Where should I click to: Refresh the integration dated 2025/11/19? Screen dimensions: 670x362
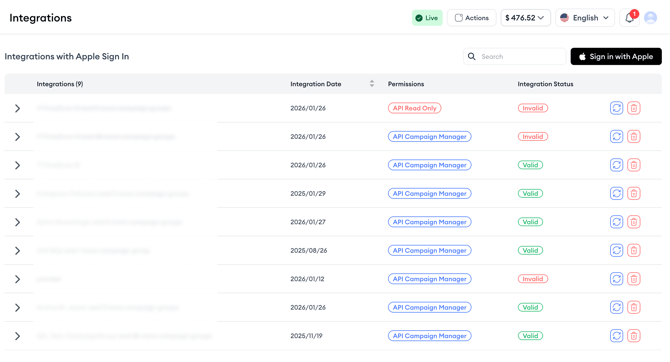click(x=616, y=336)
